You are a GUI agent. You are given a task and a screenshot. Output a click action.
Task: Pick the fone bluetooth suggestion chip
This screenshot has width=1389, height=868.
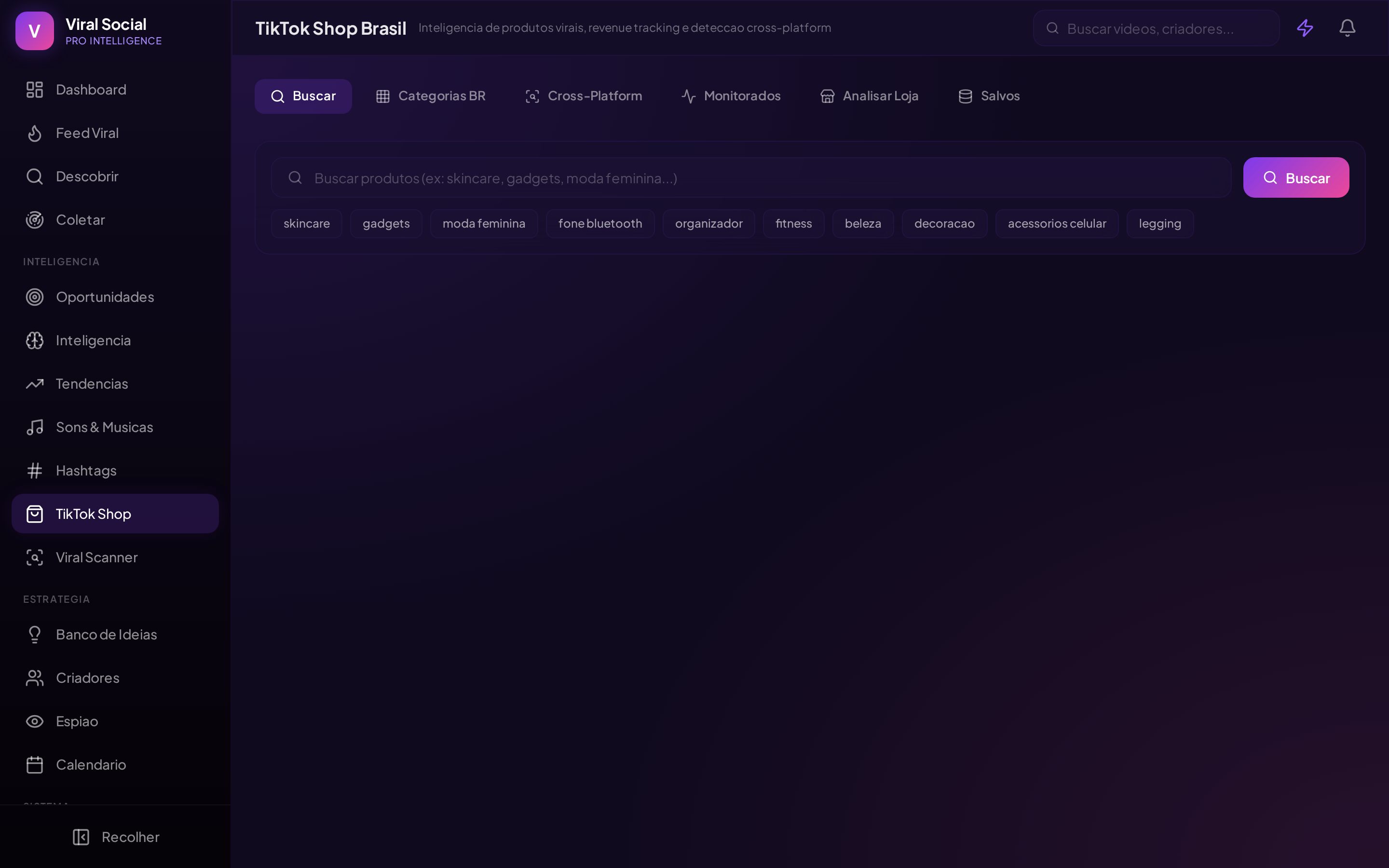click(x=600, y=223)
